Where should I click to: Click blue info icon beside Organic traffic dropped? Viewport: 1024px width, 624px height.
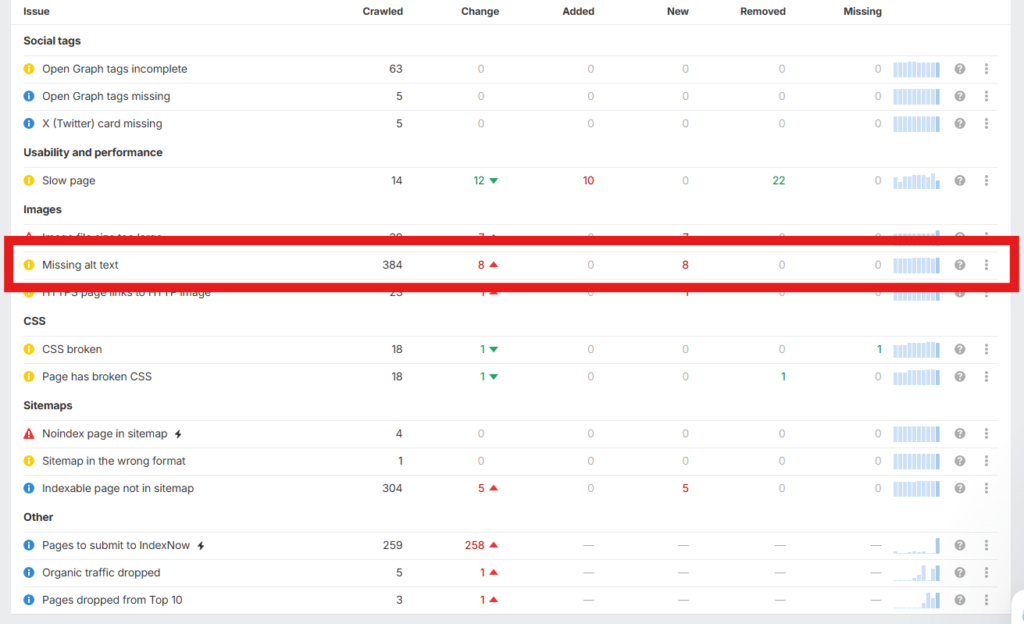(x=29, y=573)
